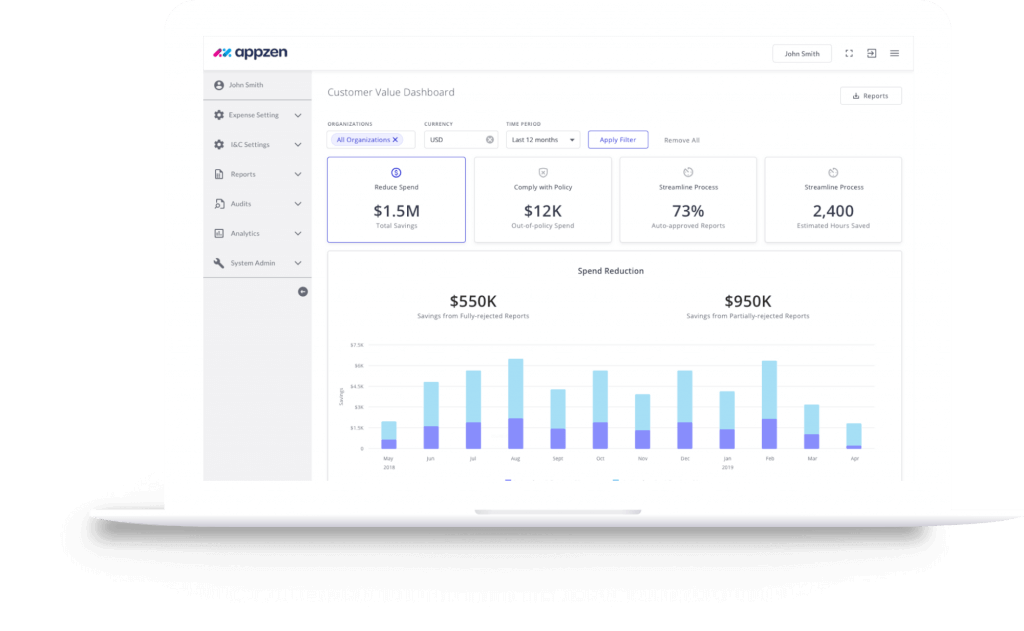Click the Analytics chart icon in sidebar
This screenshot has width=1024, height=631.
pos(218,233)
